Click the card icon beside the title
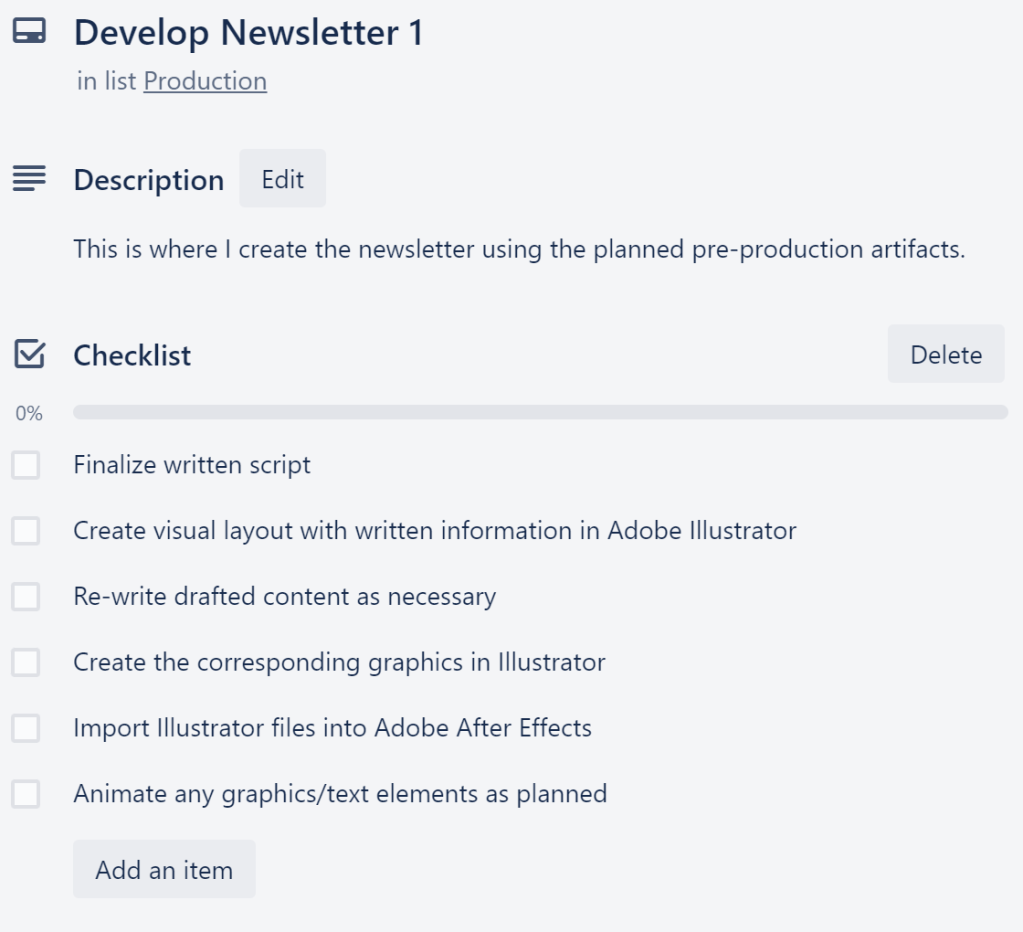The image size is (1023, 932). (28, 32)
